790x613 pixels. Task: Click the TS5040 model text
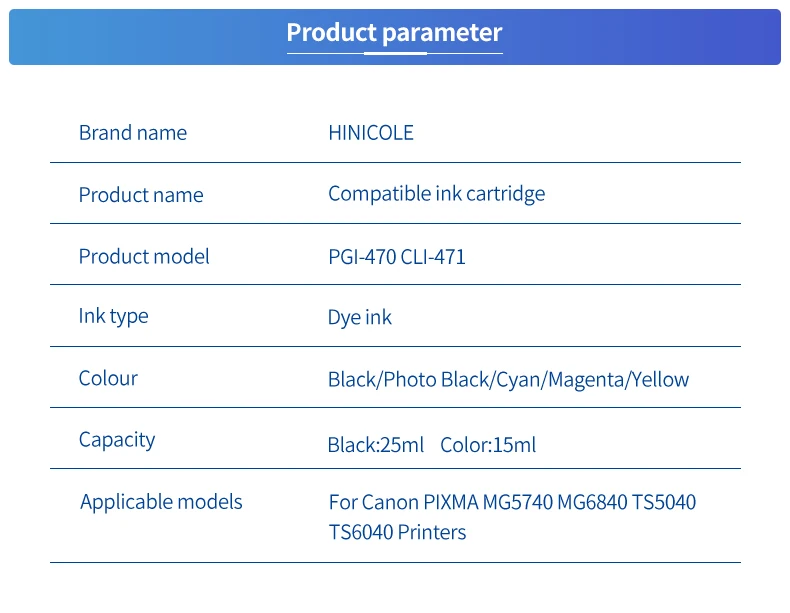click(664, 502)
